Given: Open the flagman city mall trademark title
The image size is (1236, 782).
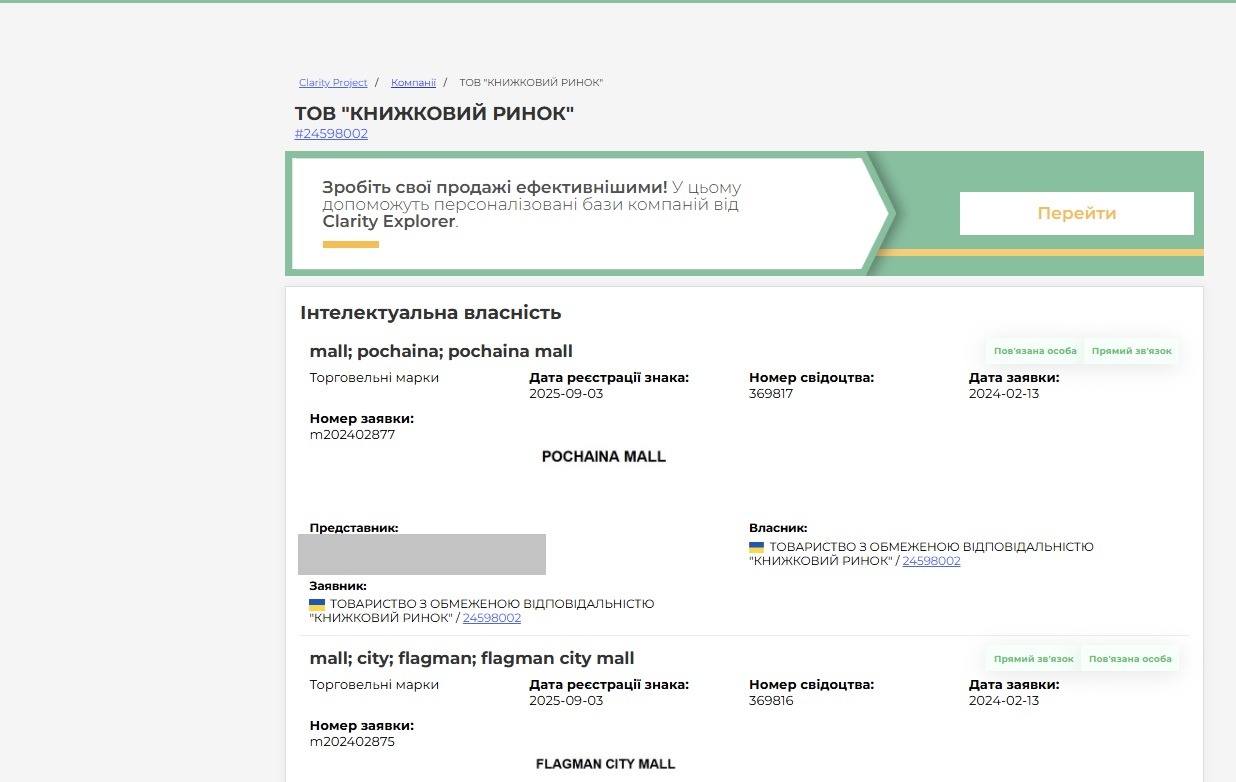Looking at the screenshot, I should point(472,658).
